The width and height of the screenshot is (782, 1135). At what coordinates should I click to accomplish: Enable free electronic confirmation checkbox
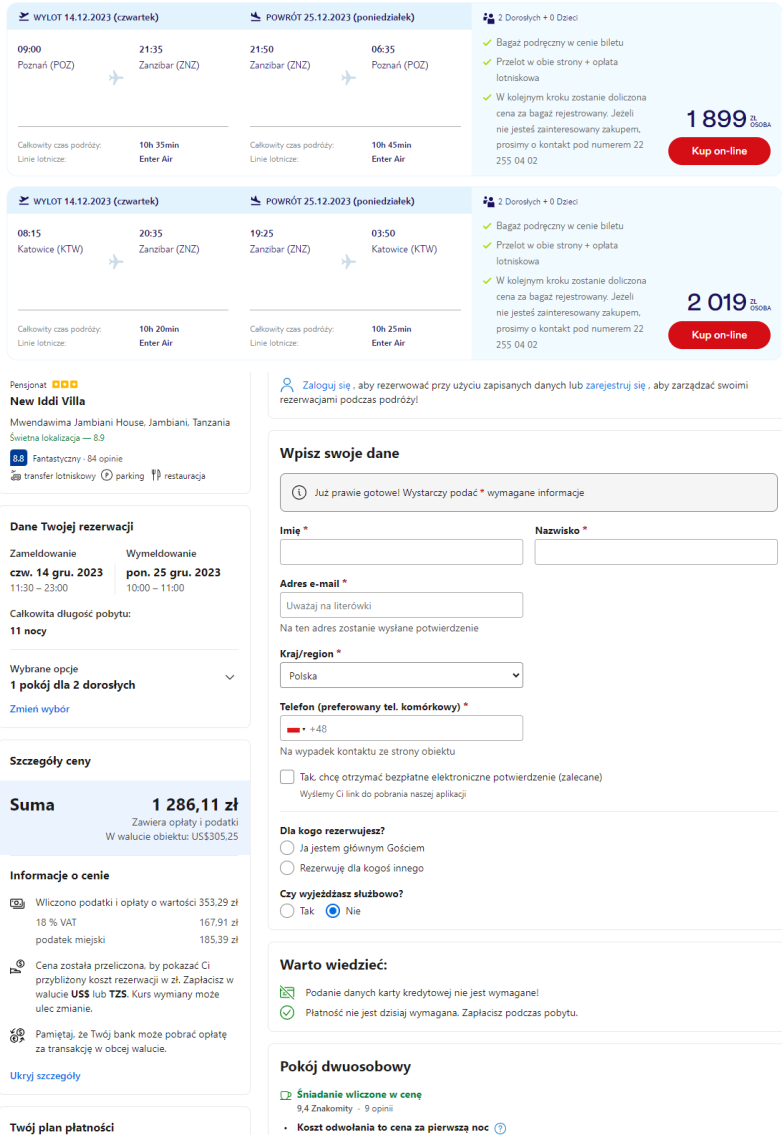(x=288, y=777)
